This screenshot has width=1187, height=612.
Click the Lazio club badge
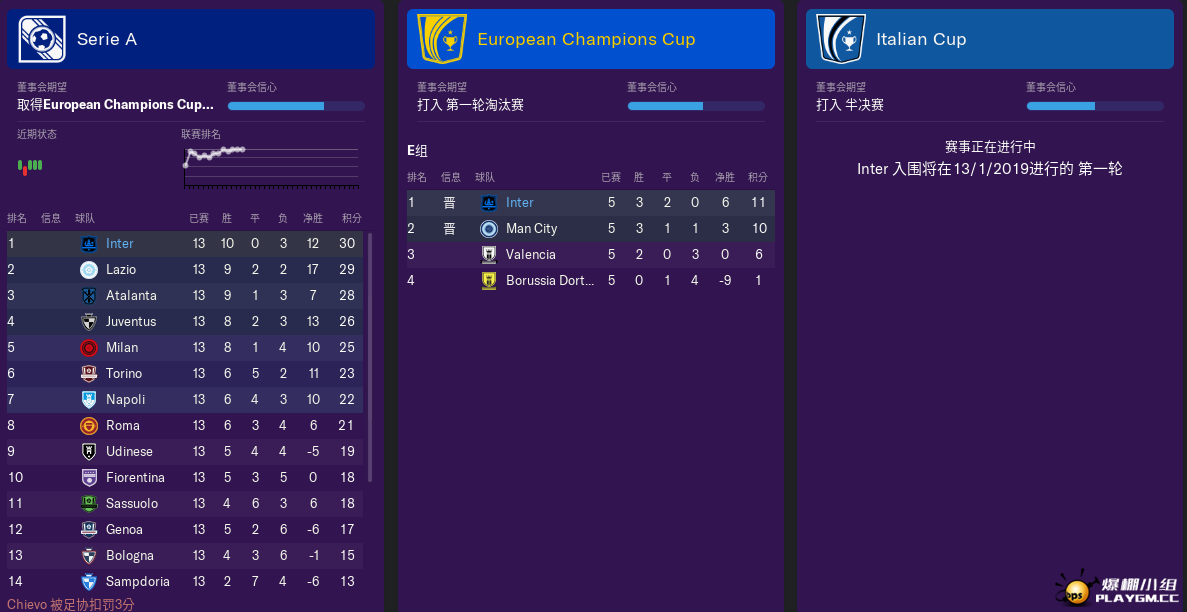[x=89, y=270]
